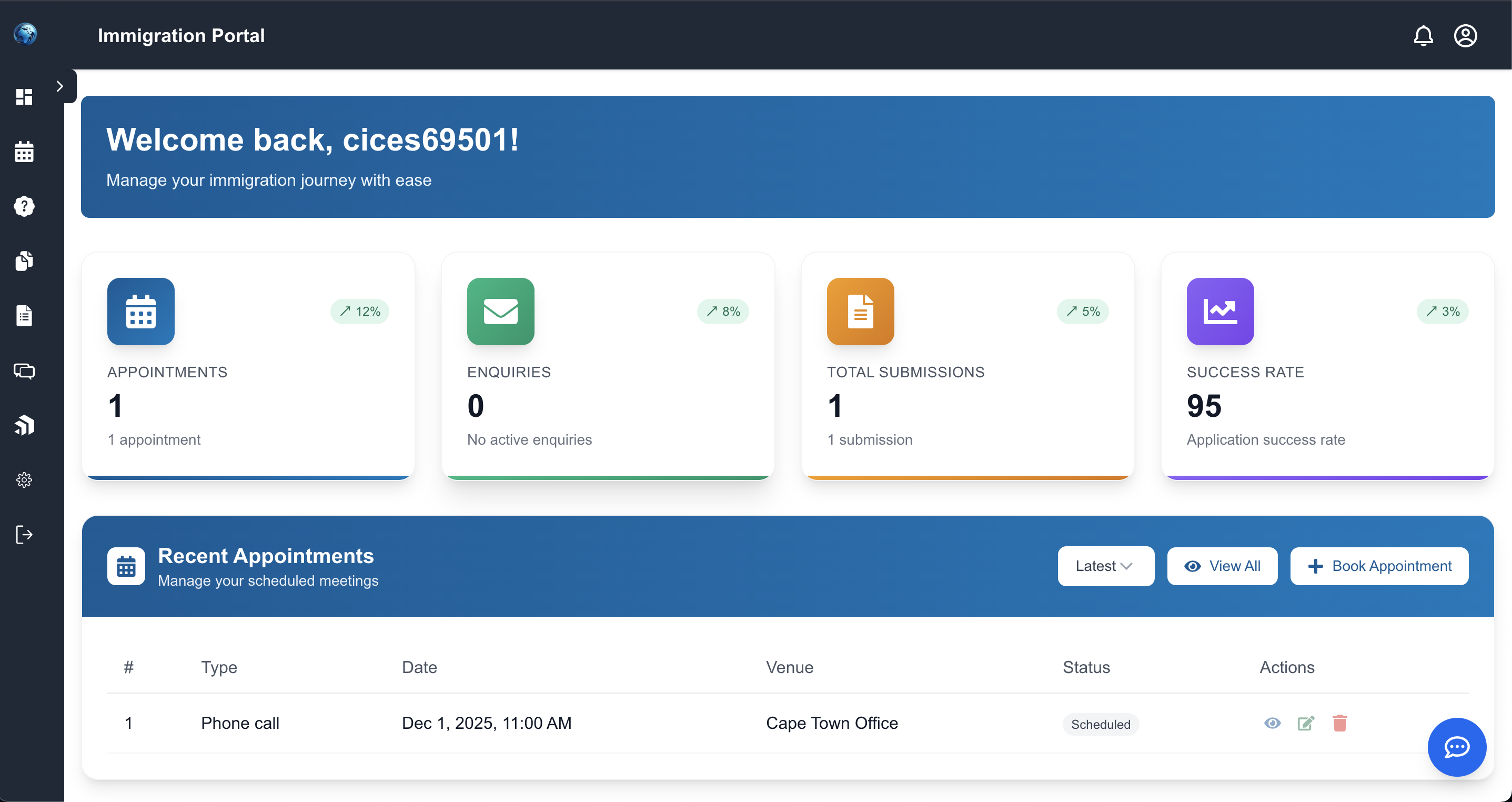This screenshot has height=802, width=1512.
Task: Click the logout icon at sidebar bottom
Action: [x=24, y=534]
